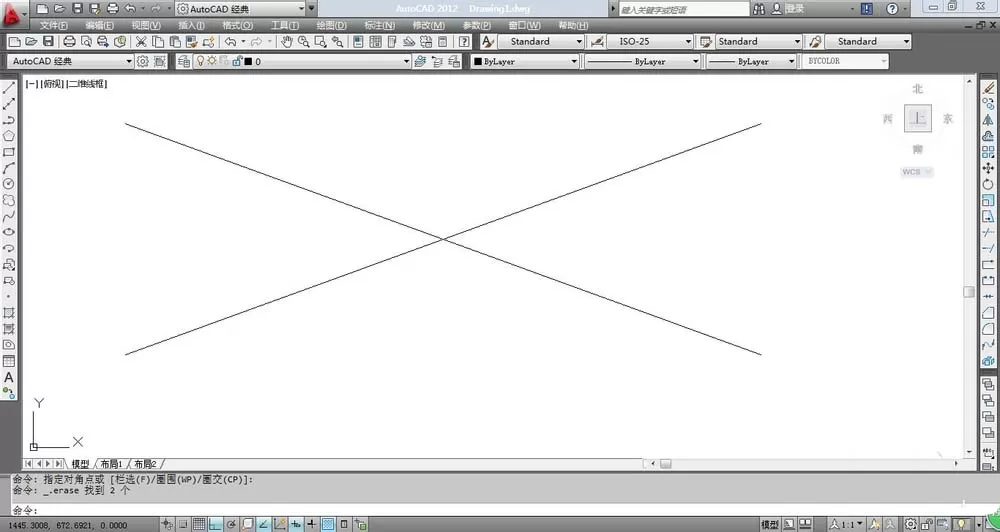Toggle Dynamic Input in status bar
The height and width of the screenshot is (532, 1000).
[296, 524]
